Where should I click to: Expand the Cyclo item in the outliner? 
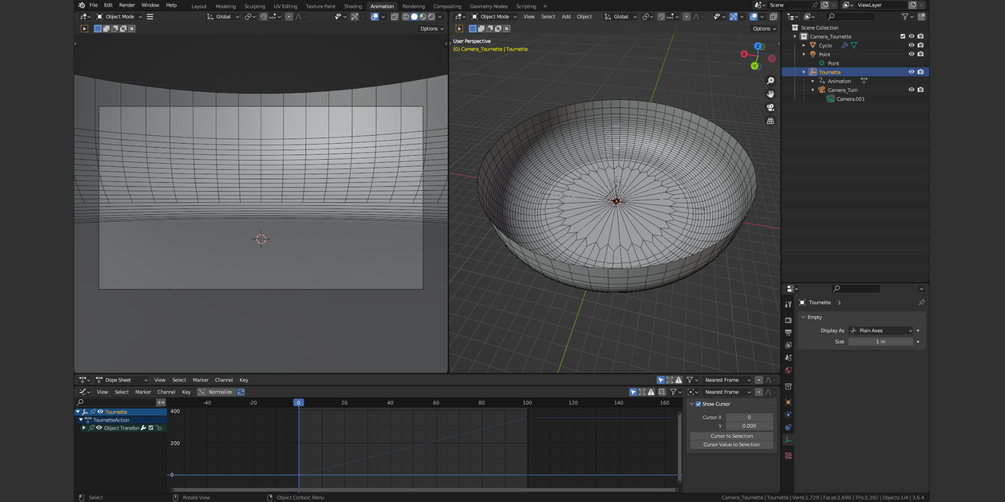804,45
